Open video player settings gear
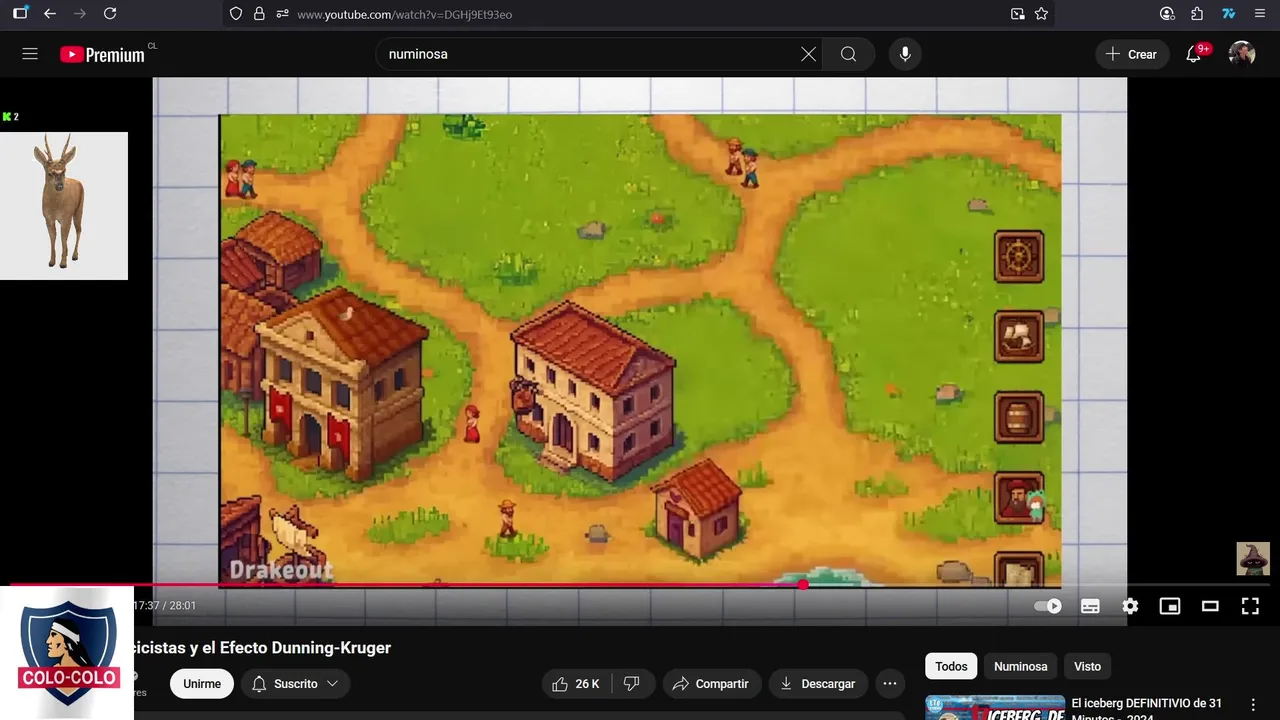This screenshot has width=1280, height=720. tap(1130, 606)
